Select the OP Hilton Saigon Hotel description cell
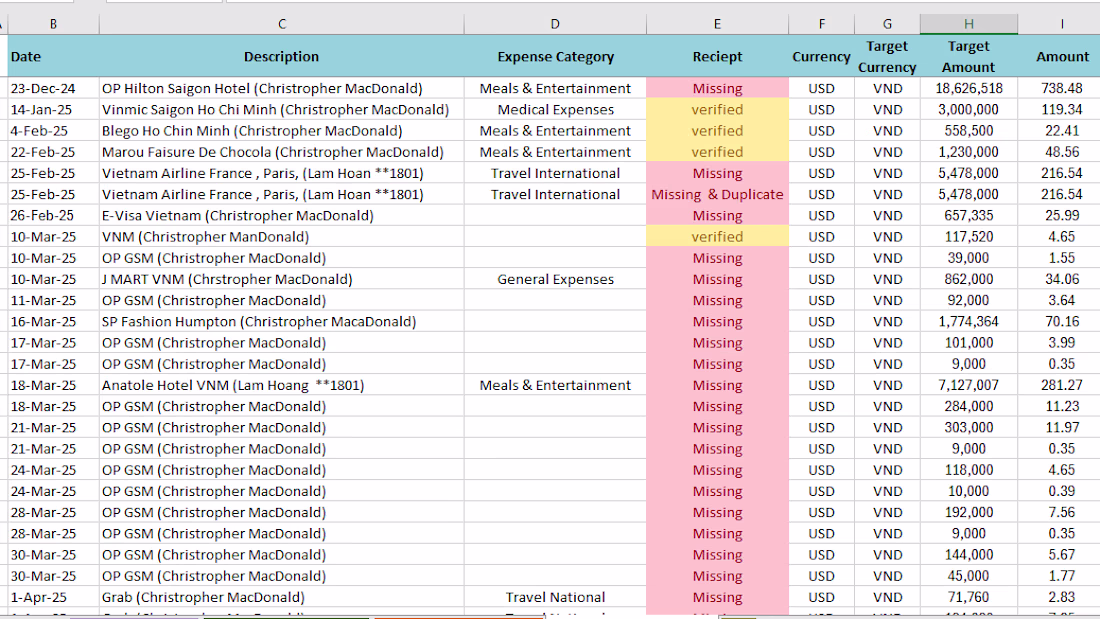Screen dimensions: 1100x619 pyautogui.click(x=281, y=88)
